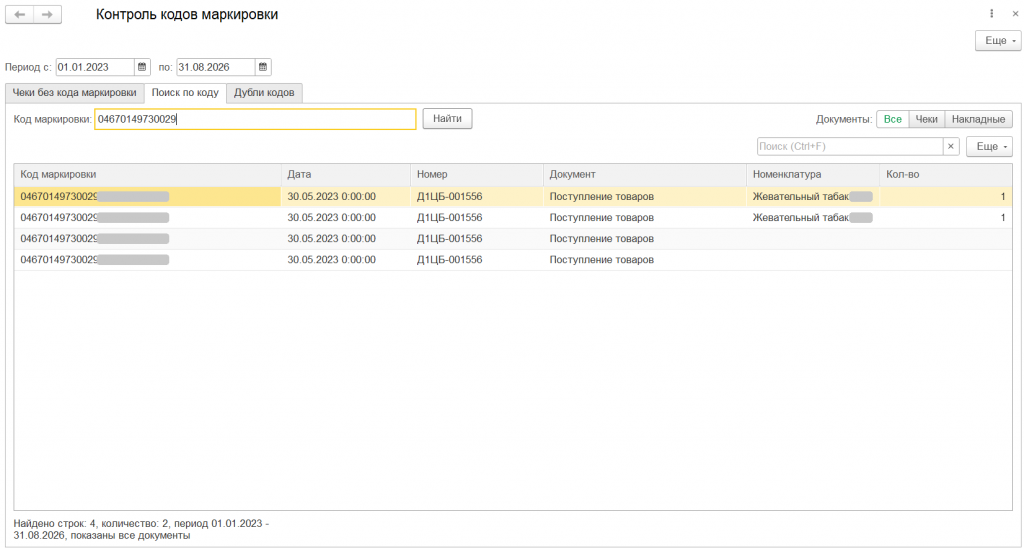Click the Найти button

tap(447, 119)
